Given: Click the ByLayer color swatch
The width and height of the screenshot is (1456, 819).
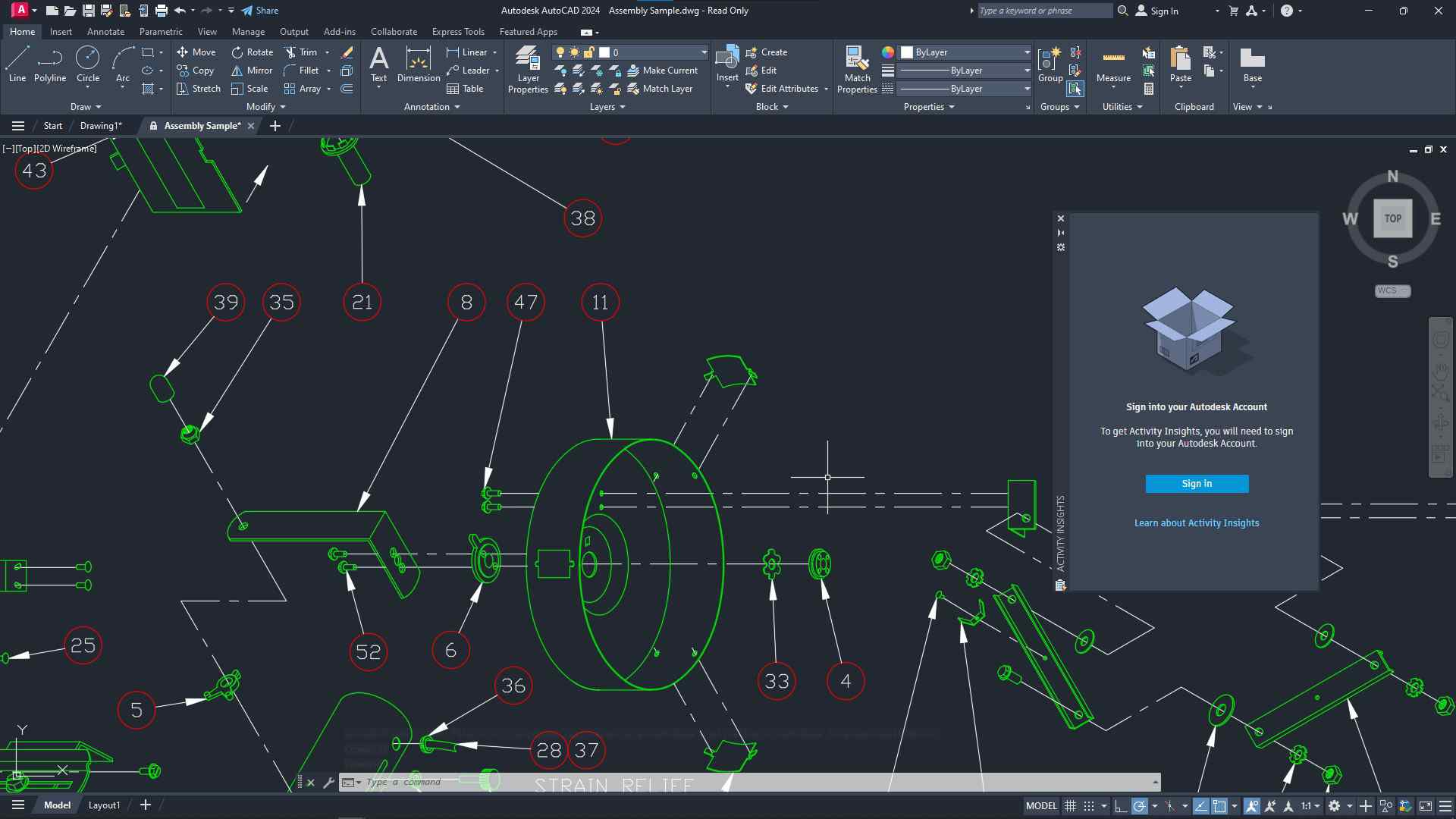Looking at the screenshot, I should 907,52.
